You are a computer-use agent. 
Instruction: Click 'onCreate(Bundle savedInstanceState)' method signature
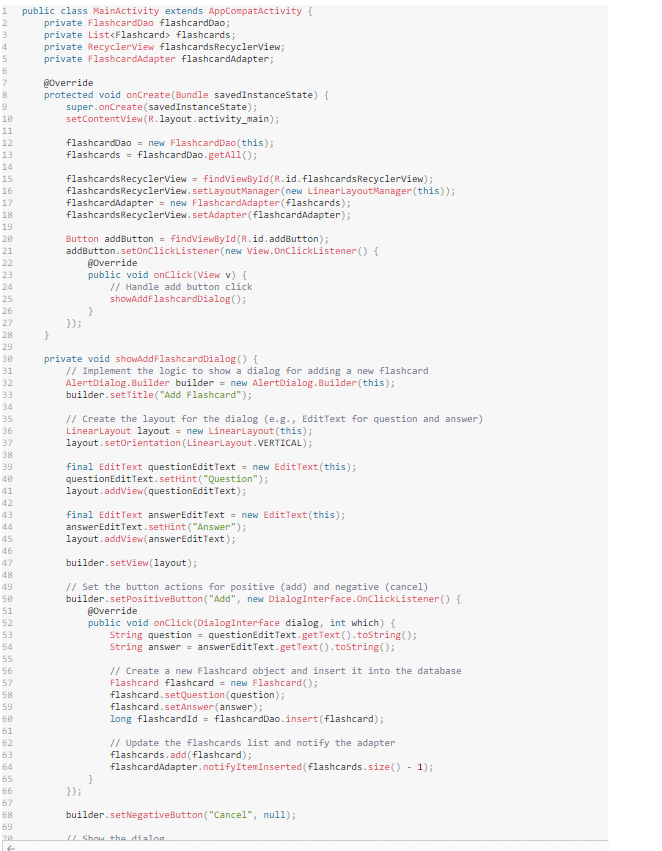[x=222, y=95]
